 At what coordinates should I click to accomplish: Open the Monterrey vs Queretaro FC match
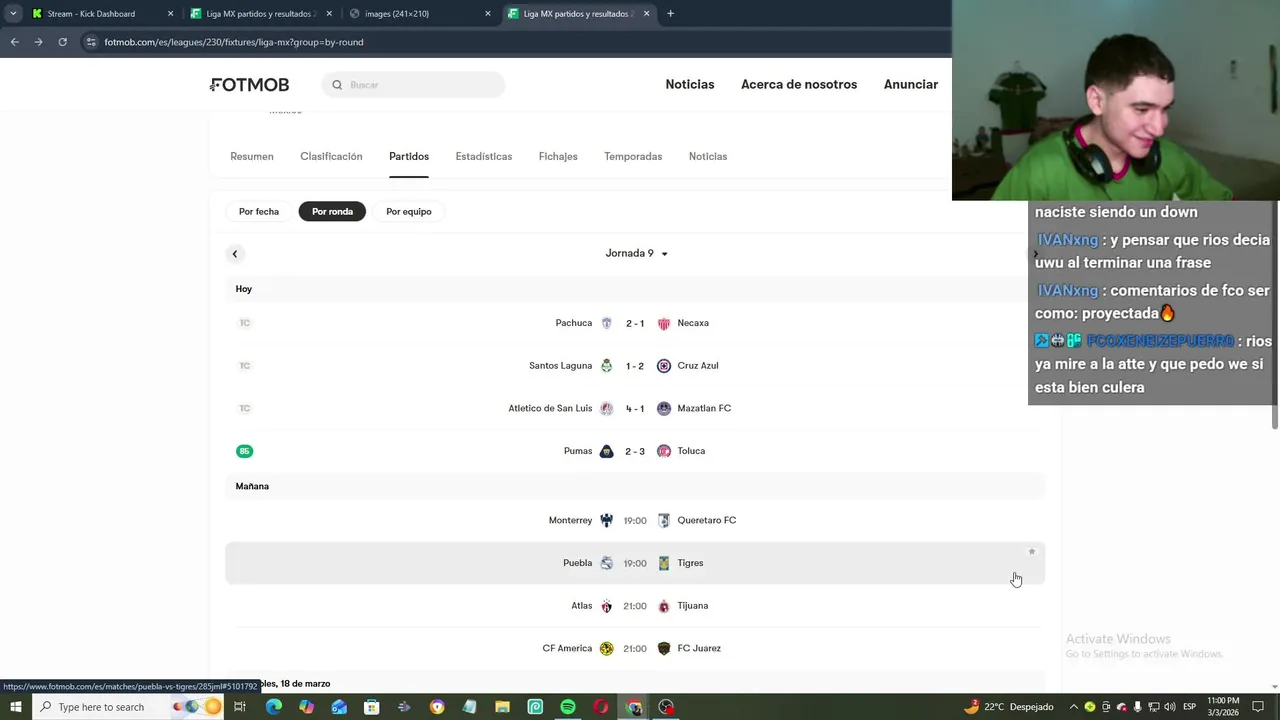(635, 520)
